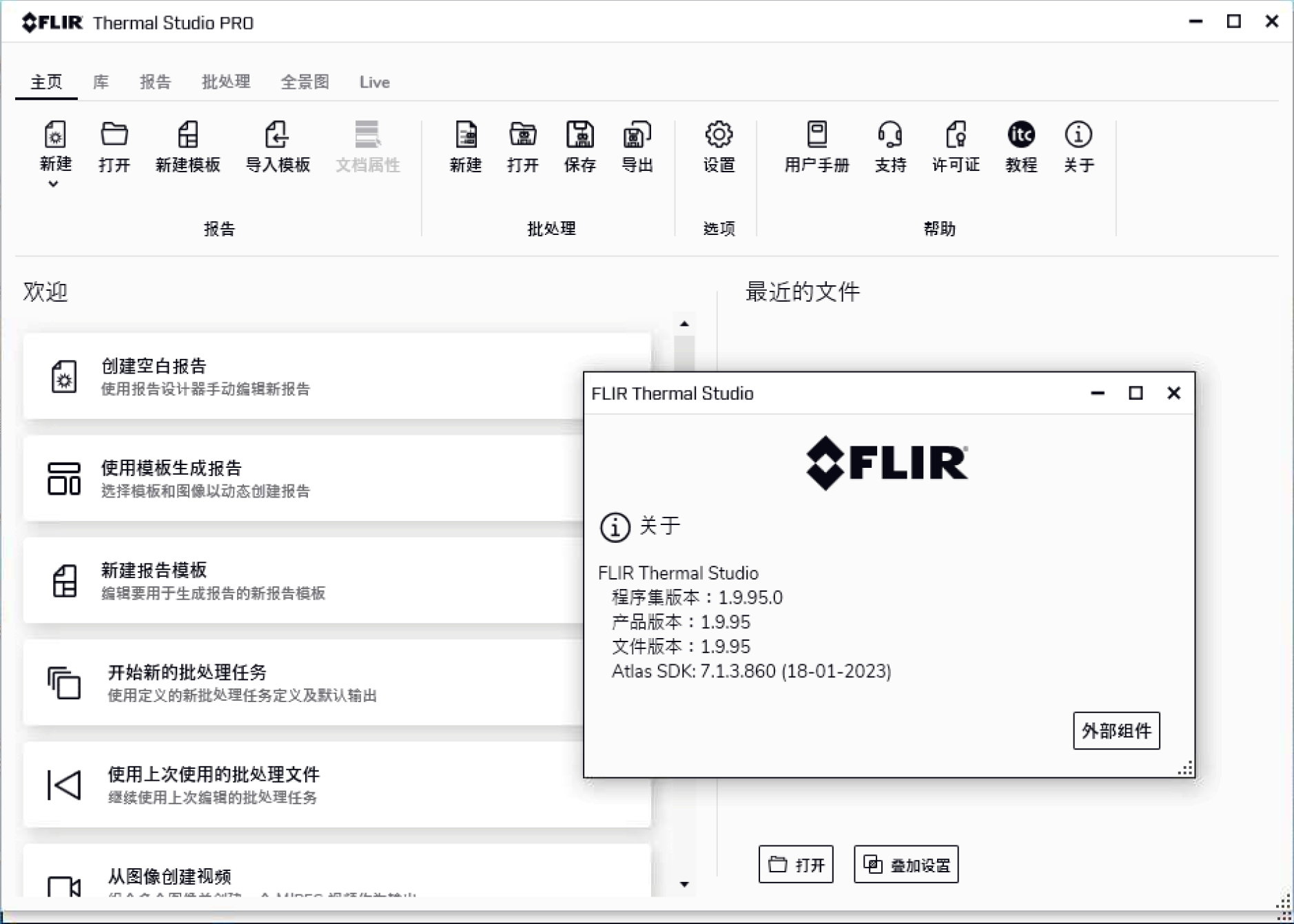Open the 用户手册 icon
Screen dimensions: 1294x924
(x=817, y=134)
